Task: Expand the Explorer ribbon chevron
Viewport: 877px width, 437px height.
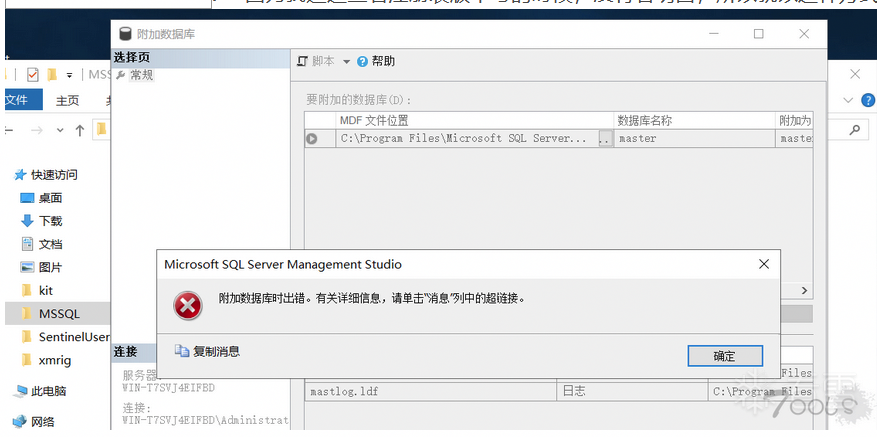Action: point(848,100)
